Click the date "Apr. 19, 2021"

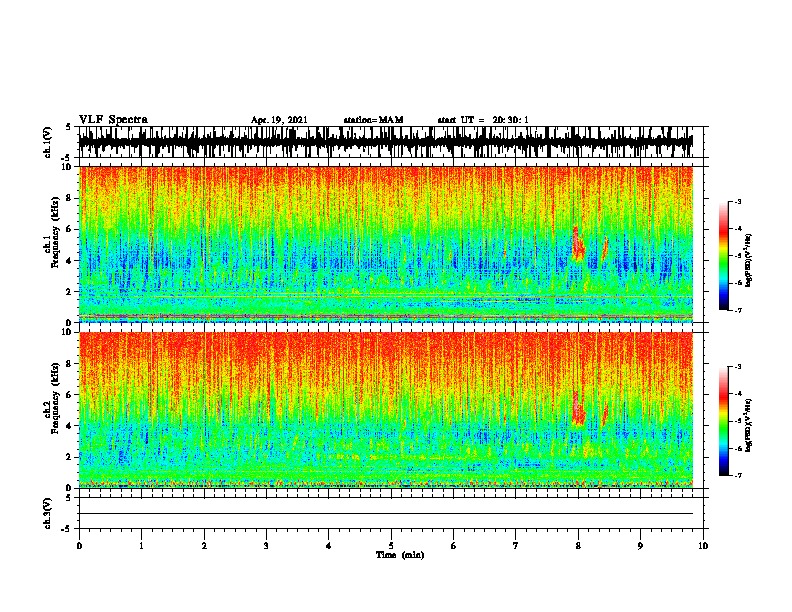279,120
